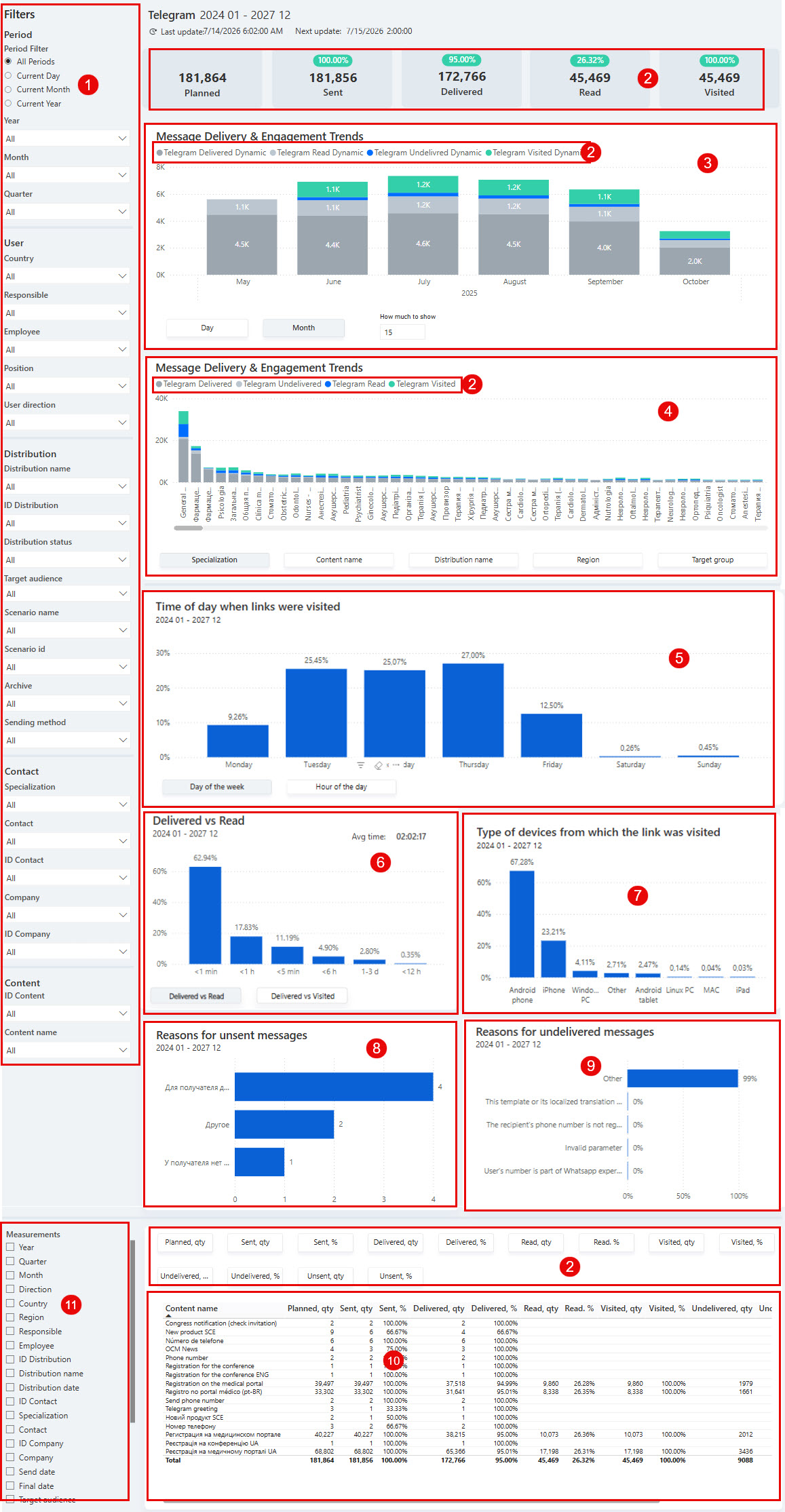Click the eraser clear-selection icon on weekday chart

[379, 765]
